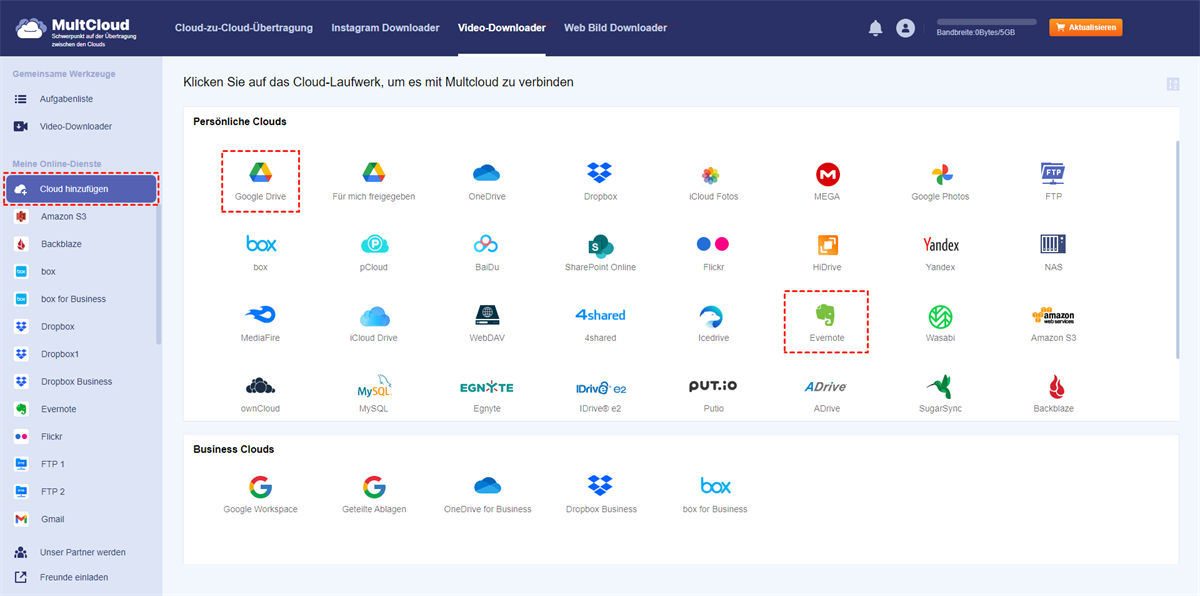
Task: Select the Google Drive cloud icon
Action: (x=261, y=173)
